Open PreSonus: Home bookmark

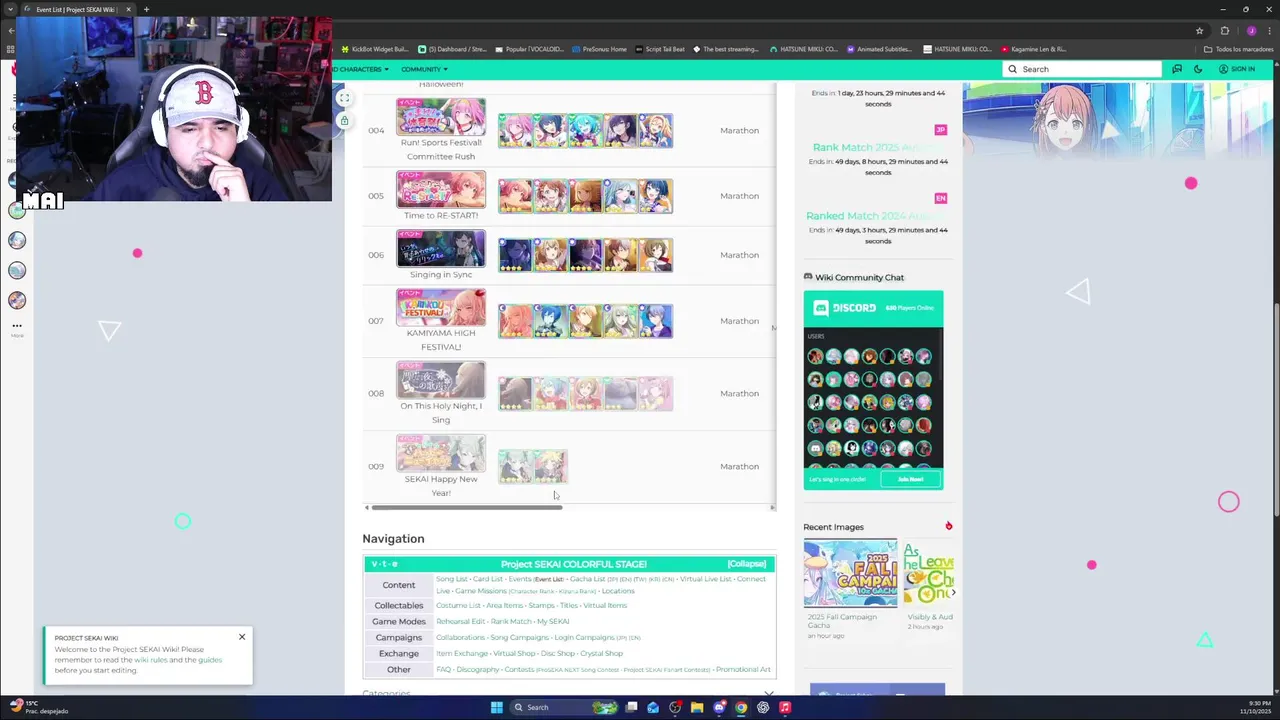[x=599, y=49]
